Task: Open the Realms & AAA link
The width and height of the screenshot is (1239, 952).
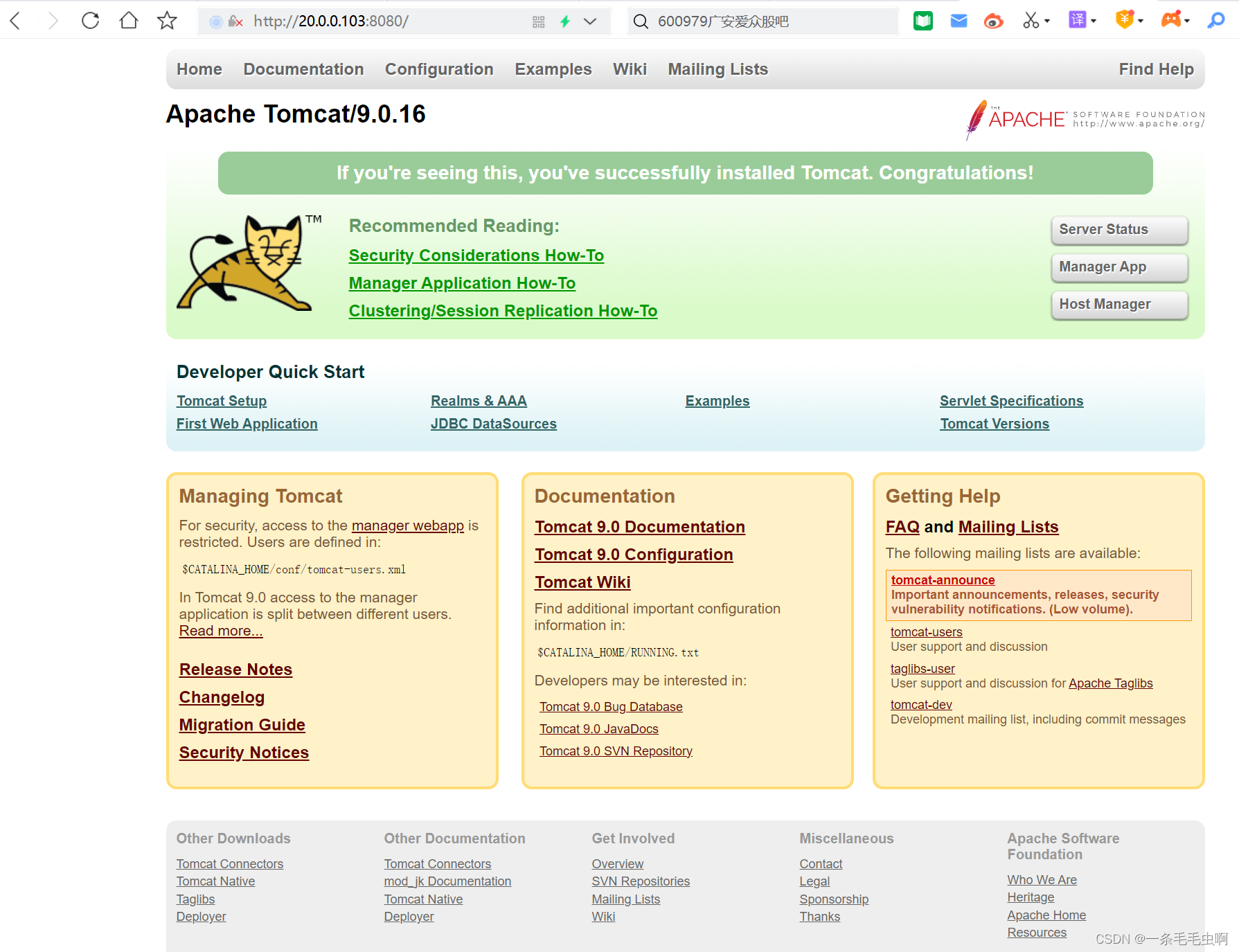Action: pyautogui.click(x=479, y=401)
